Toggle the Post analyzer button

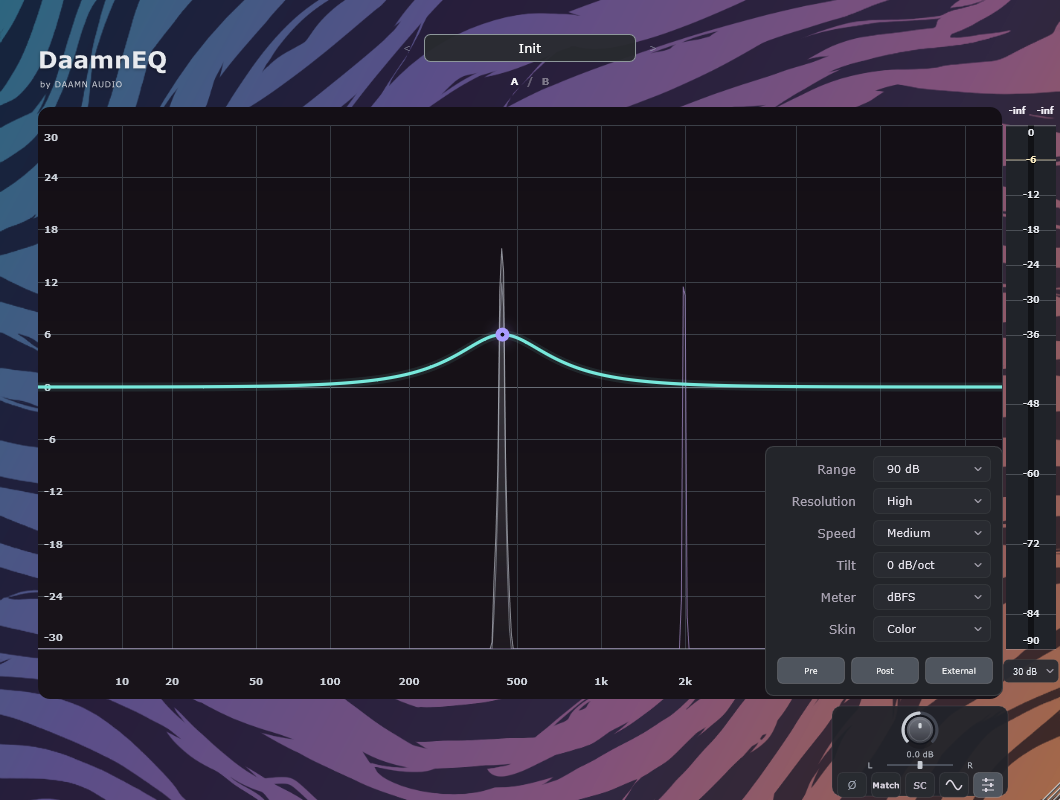pyautogui.click(x=885, y=671)
